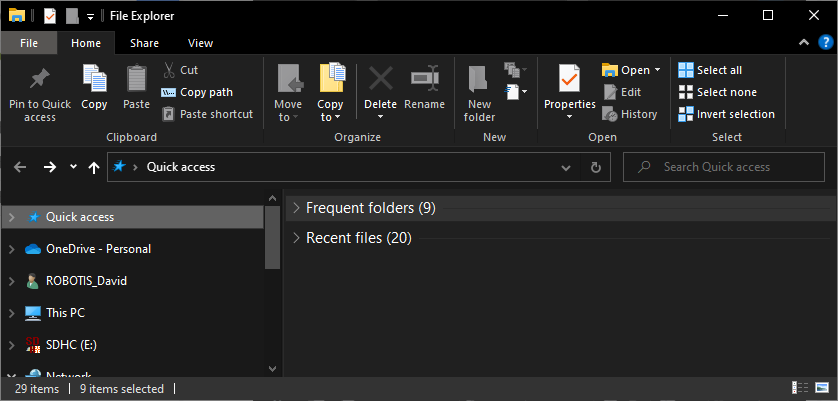Image resolution: width=838 pixels, height=401 pixels.
Task: Click the Properties checkmark icon
Action: click(569, 79)
